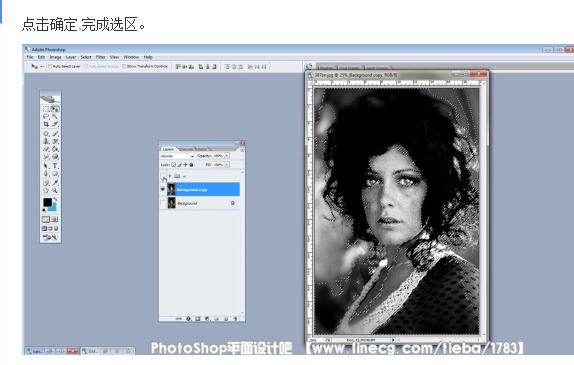Click add layer style icon
The height and width of the screenshot is (365, 574).
188,319
